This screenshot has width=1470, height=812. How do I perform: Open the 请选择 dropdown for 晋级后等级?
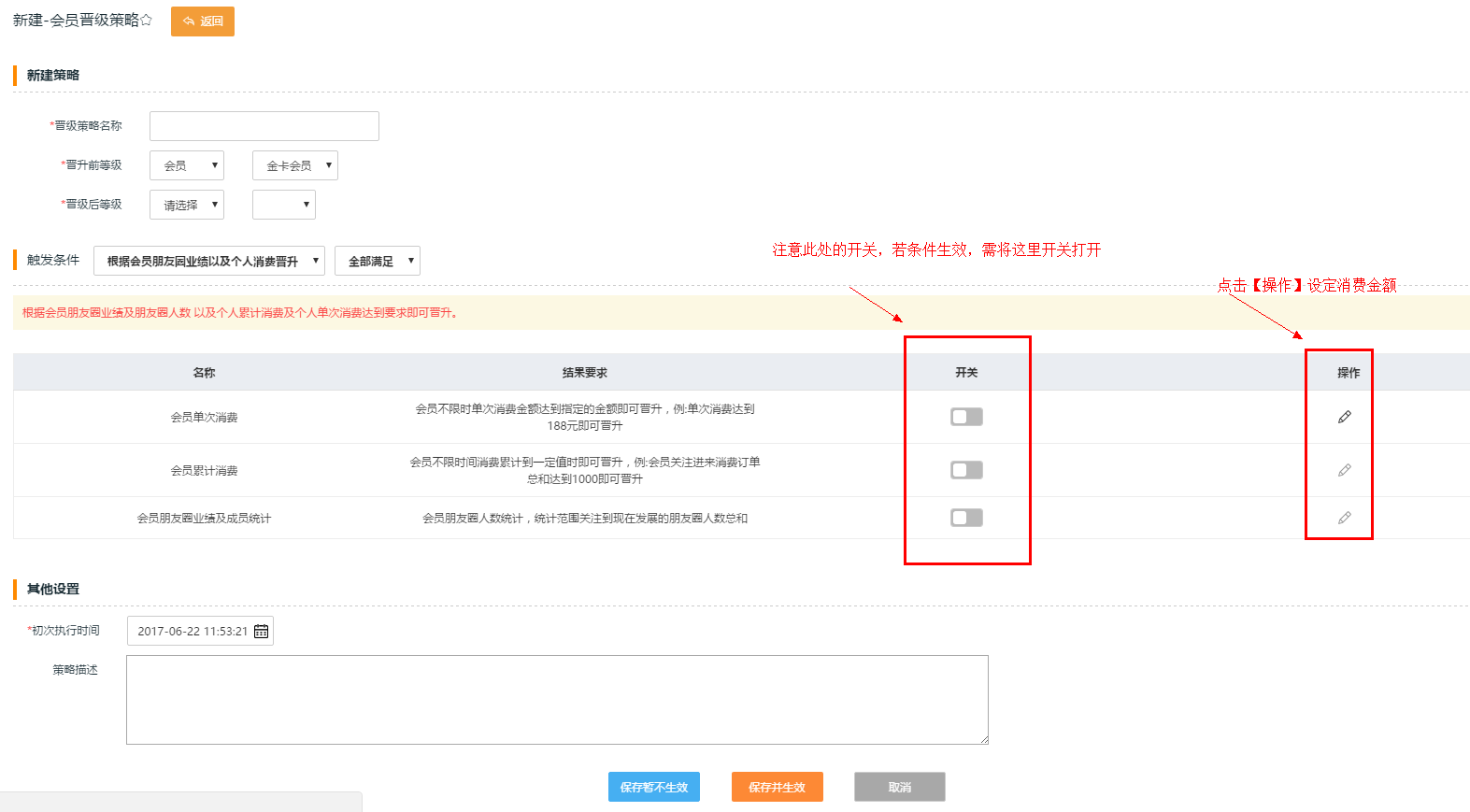[x=187, y=205]
